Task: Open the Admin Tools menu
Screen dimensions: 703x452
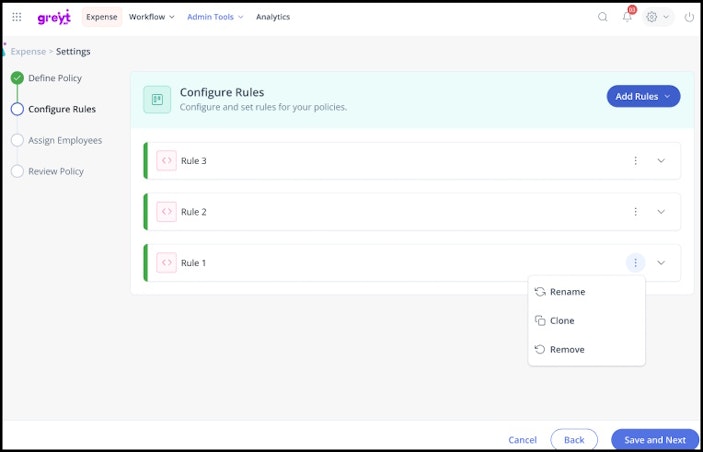Action: [x=215, y=17]
